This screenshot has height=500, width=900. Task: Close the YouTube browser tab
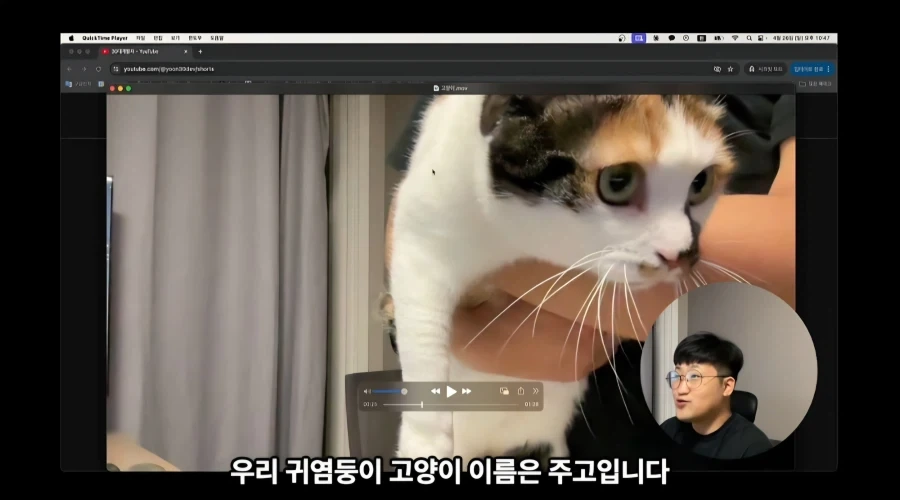click(185, 52)
